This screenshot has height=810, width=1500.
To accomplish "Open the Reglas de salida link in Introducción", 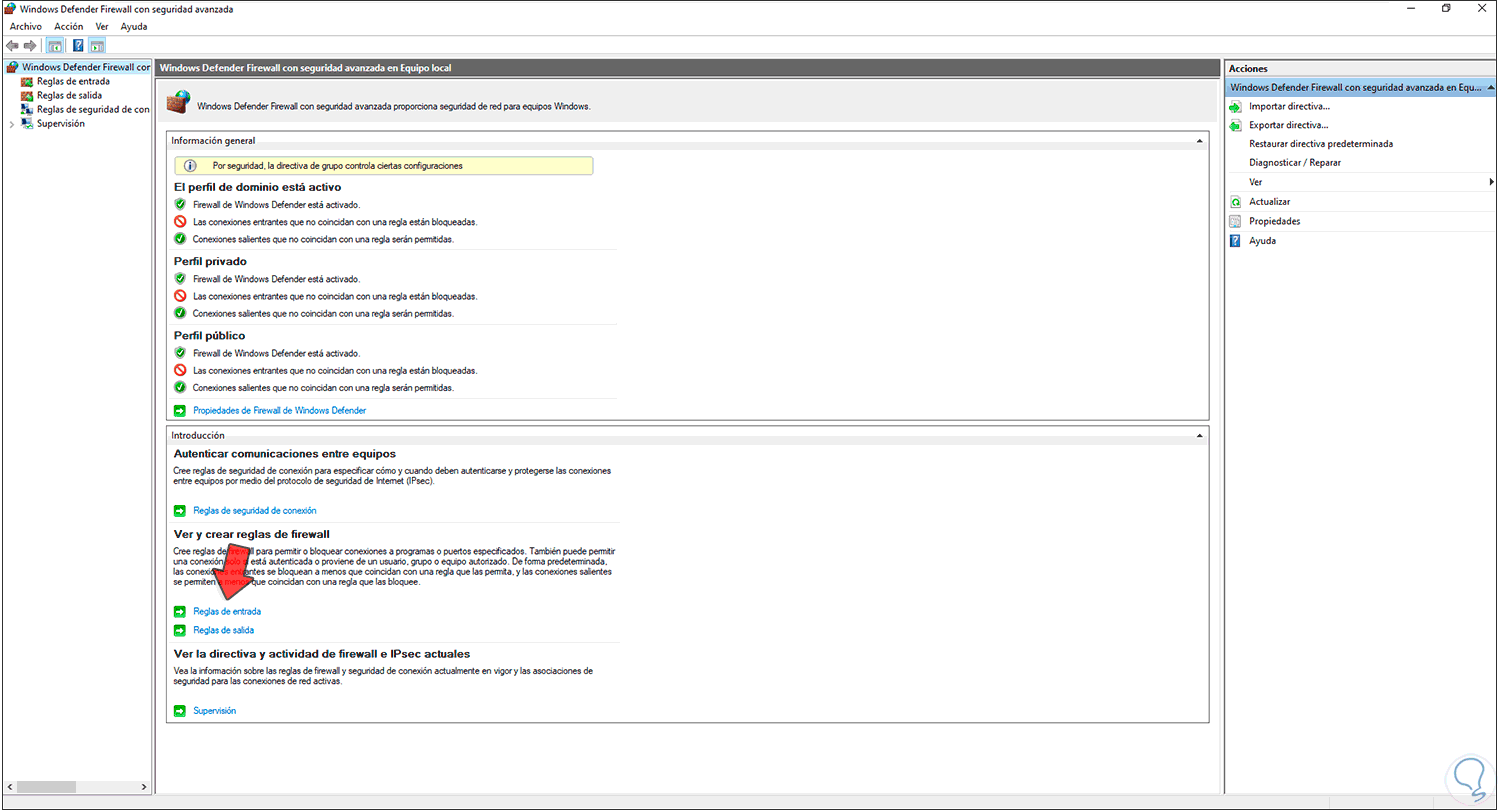I will point(223,631).
